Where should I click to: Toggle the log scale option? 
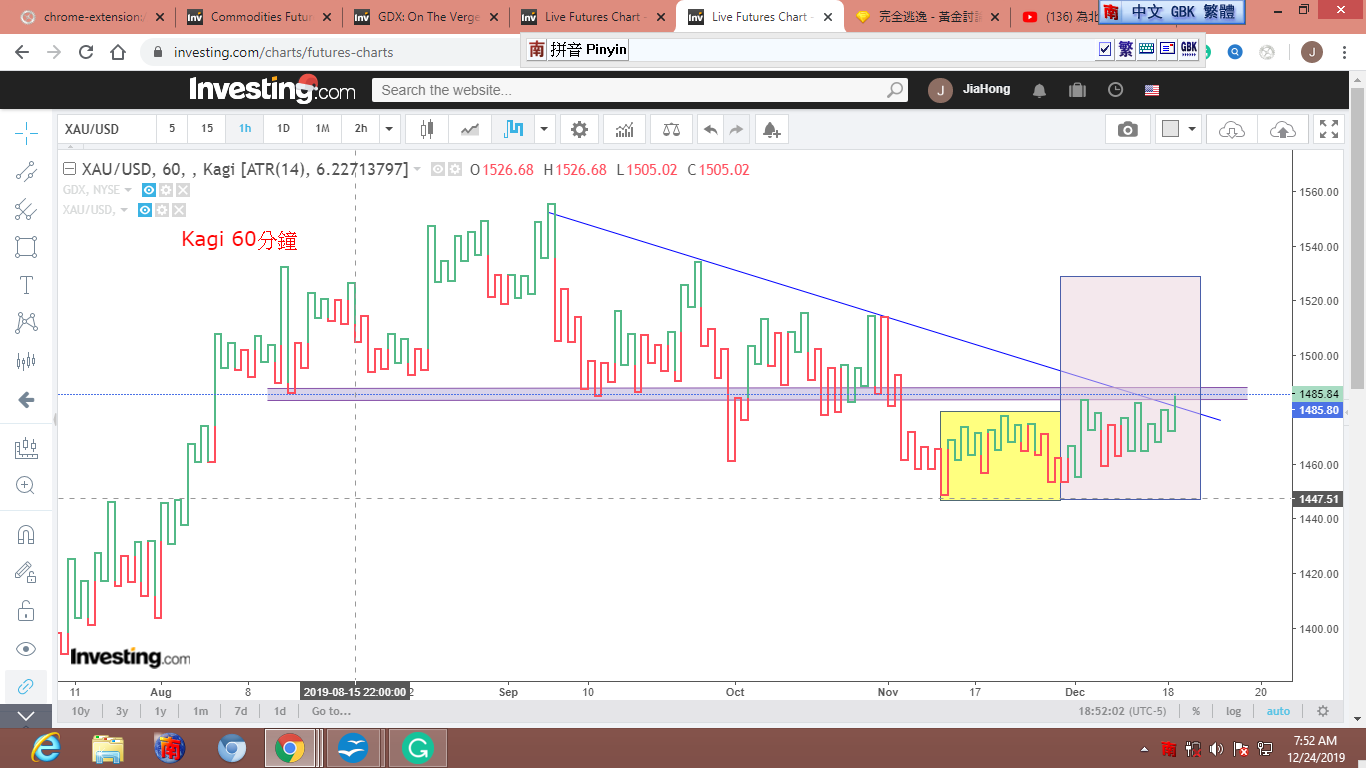[1234, 711]
